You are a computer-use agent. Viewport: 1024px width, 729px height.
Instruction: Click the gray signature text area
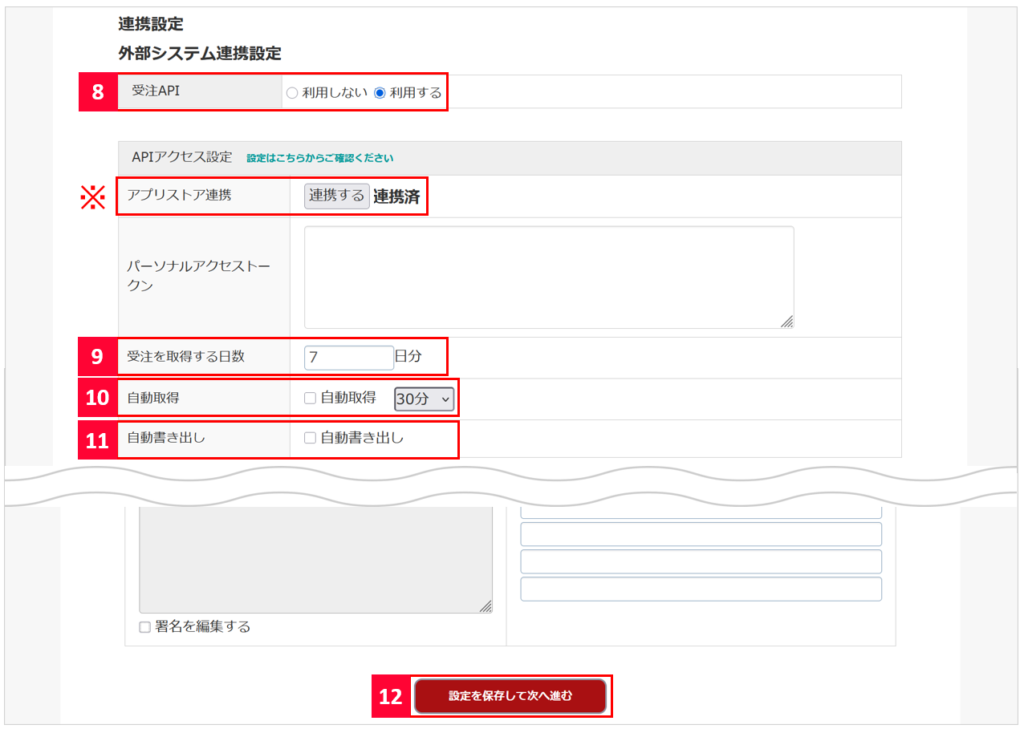[315, 558]
